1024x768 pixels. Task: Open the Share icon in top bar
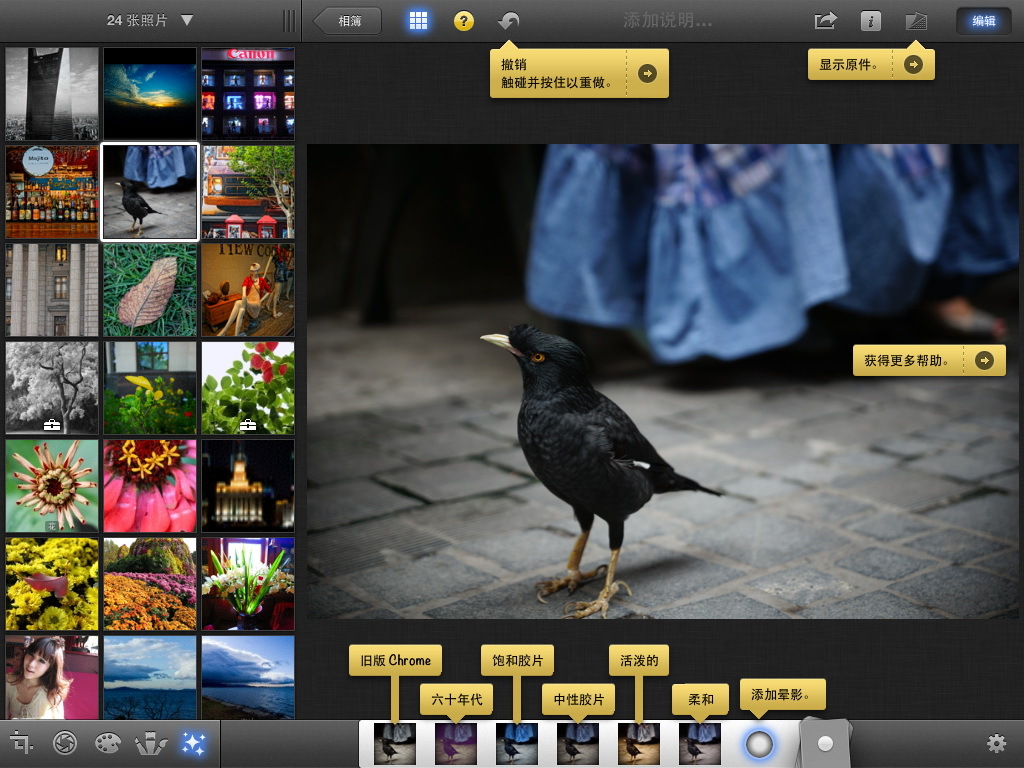(x=825, y=21)
